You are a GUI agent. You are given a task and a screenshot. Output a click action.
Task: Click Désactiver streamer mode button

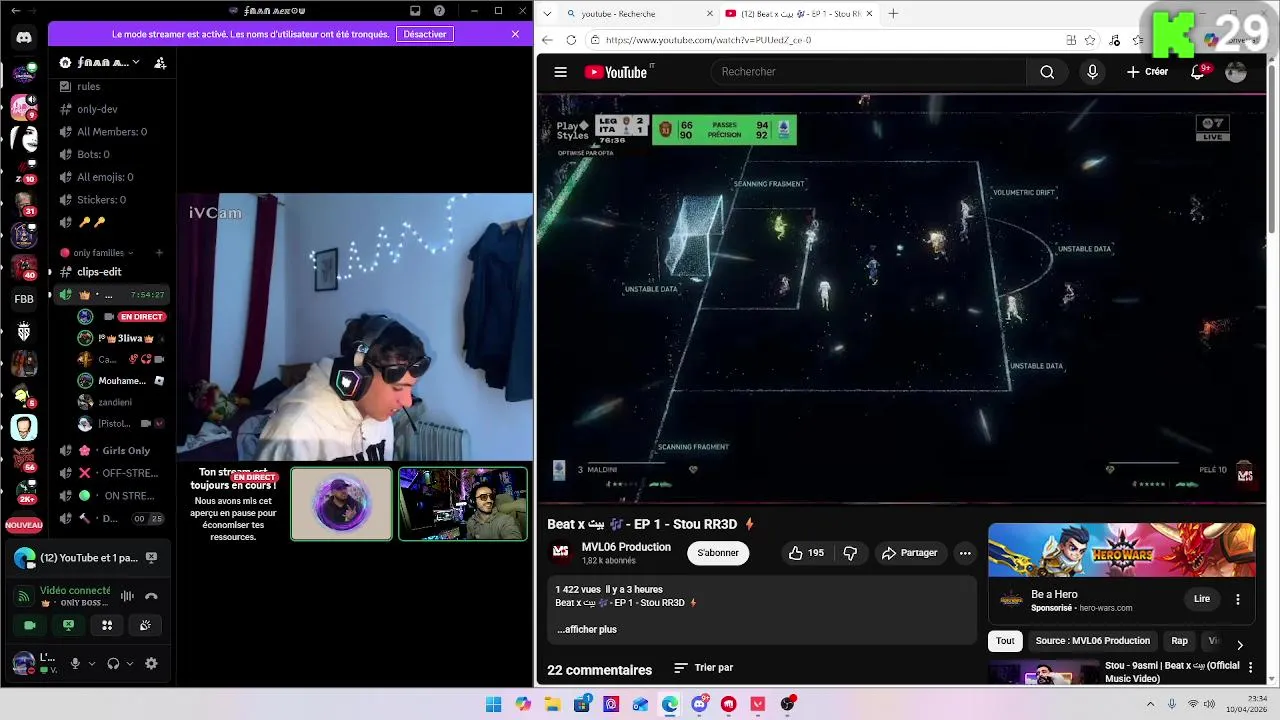[425, 34]
